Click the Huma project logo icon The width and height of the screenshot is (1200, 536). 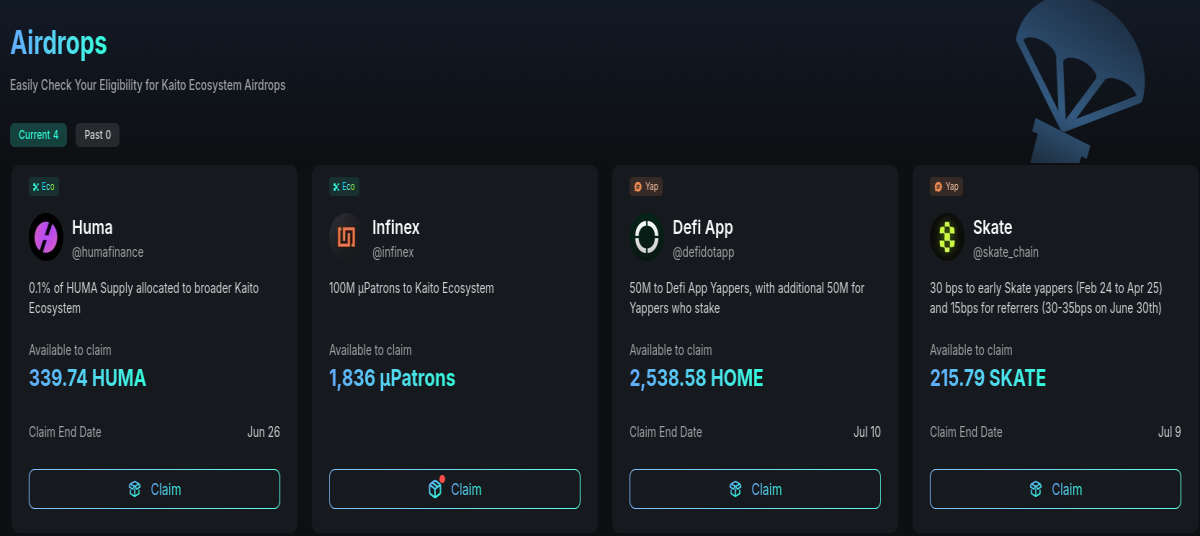[x=46, y=237]
